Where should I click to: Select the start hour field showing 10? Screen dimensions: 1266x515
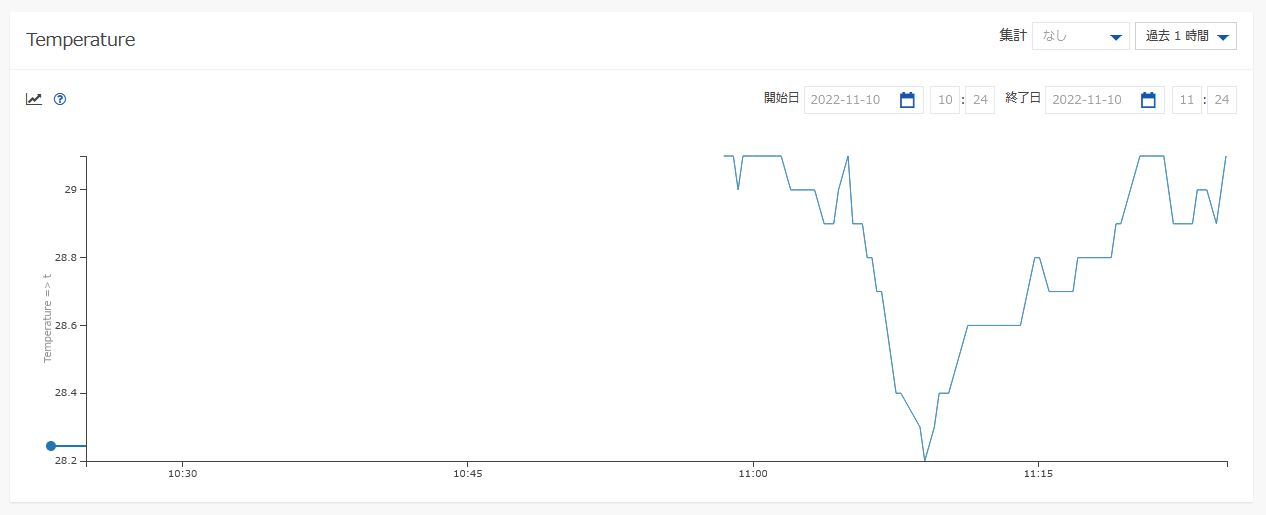(x=944, y=100)
